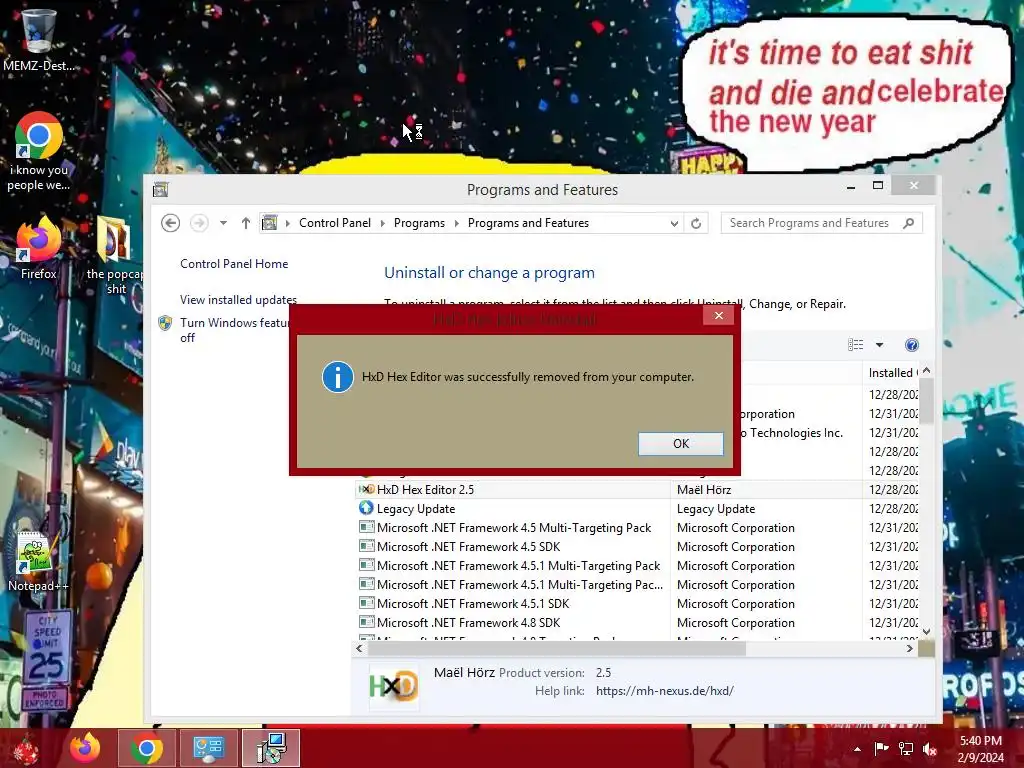The width and height of the screenshot is (1024, 768).
Task: Click the change view list icon
Action: (x=856, y=344)
